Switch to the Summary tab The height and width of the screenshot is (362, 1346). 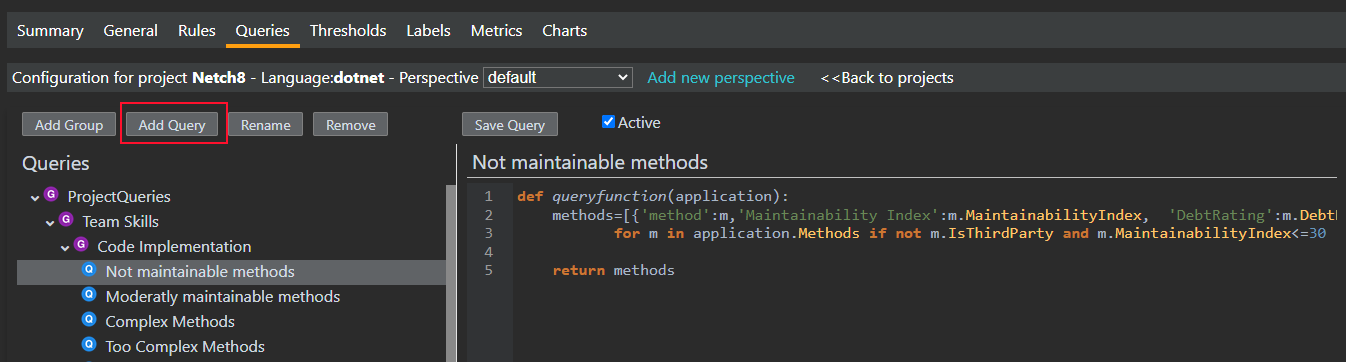(50, 31)
